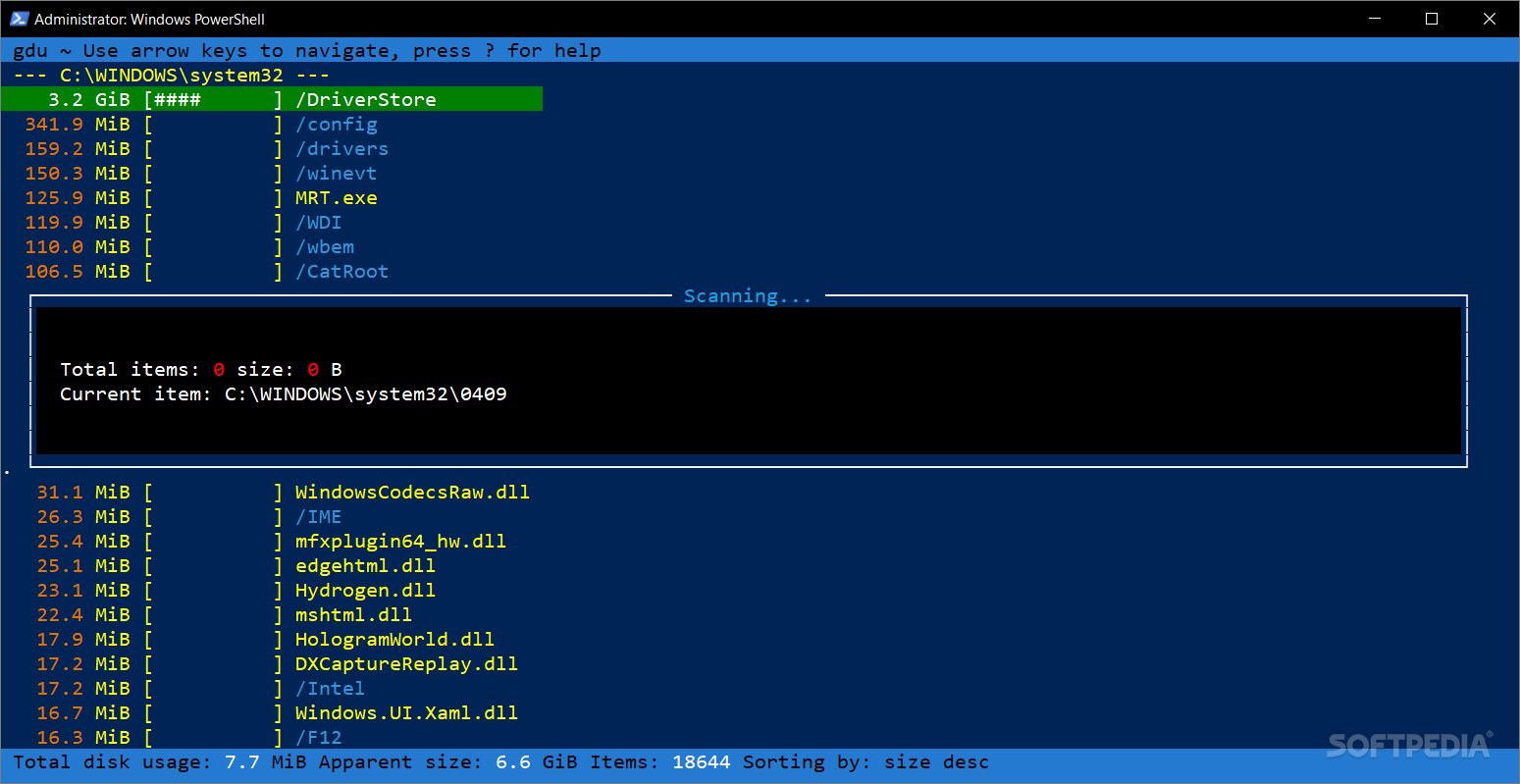
Task: Click the 16.3 MiB size value
Action: [x=83, y=737]
